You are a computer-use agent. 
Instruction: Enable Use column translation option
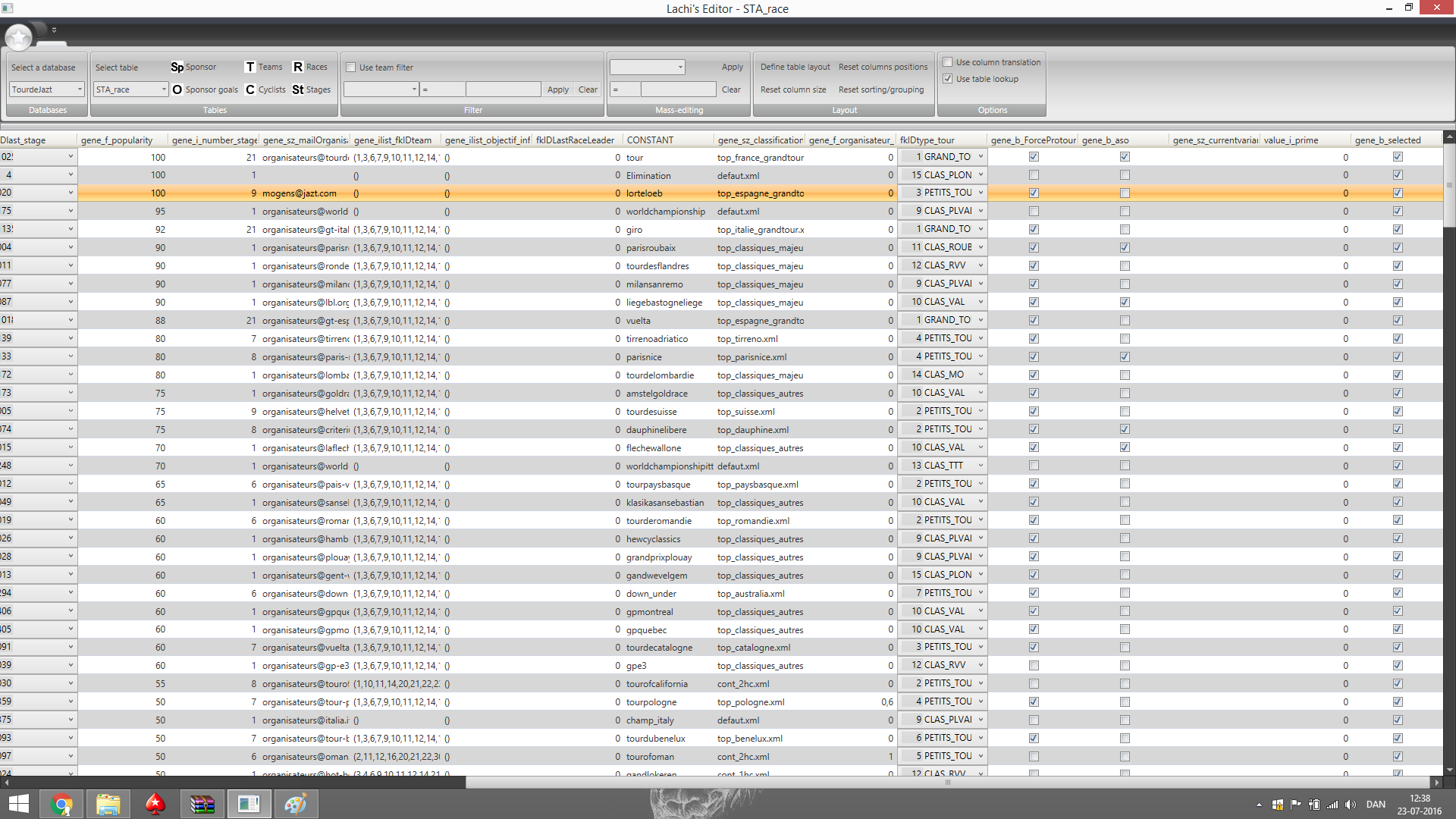947,62
